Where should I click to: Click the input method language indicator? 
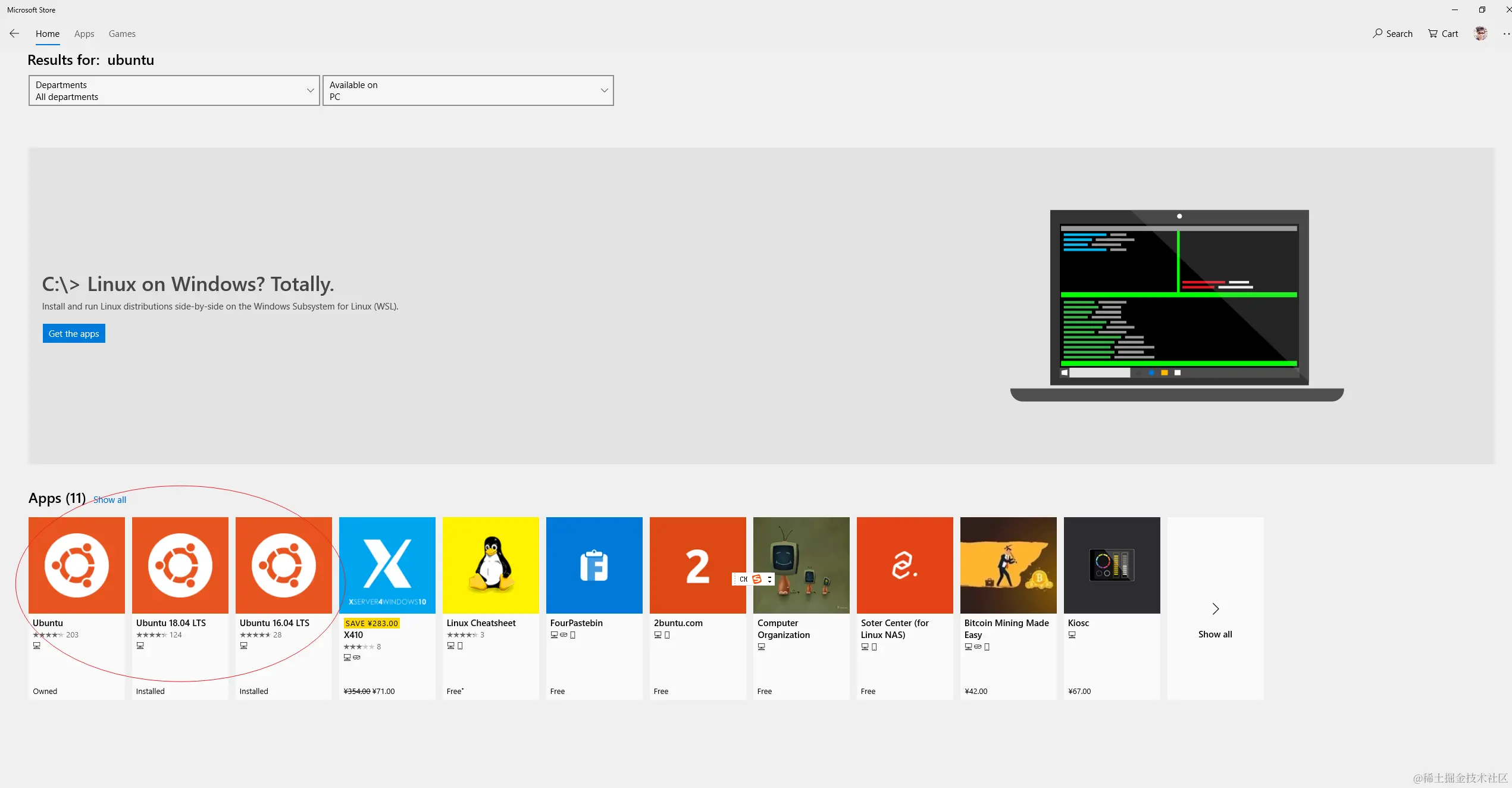coord(744,579)
